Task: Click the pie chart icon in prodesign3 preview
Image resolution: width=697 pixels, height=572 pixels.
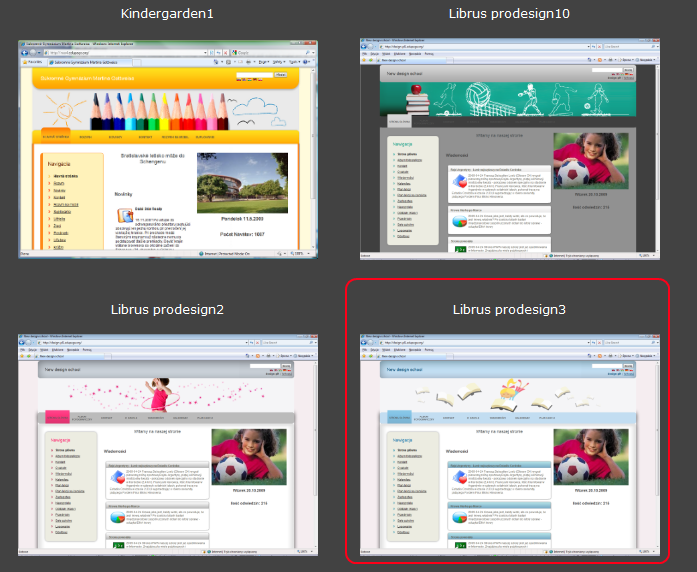Action: pyautogui.click(x=459, y=518)
